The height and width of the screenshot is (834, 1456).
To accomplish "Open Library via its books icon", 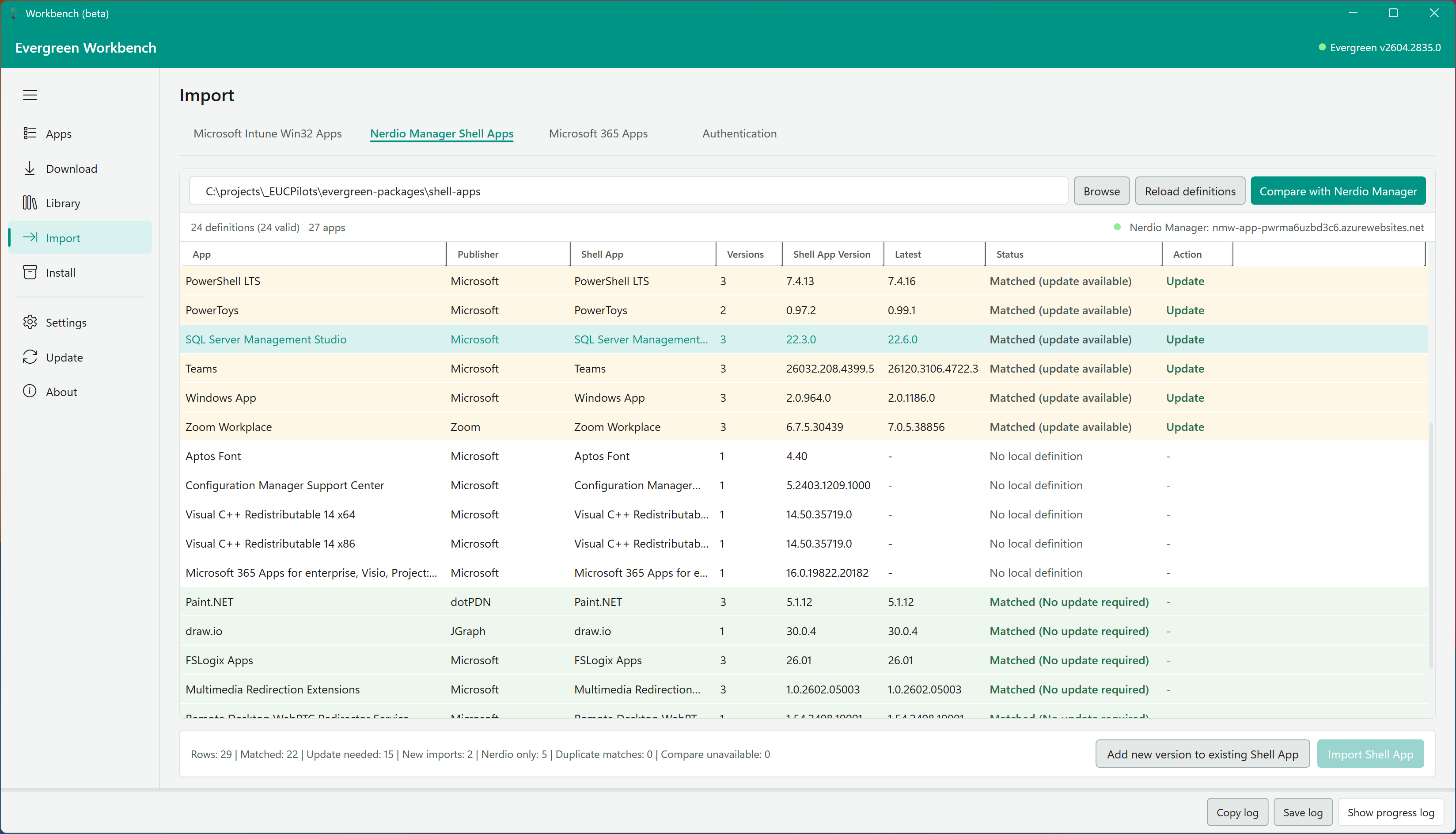I will [30, 203].
